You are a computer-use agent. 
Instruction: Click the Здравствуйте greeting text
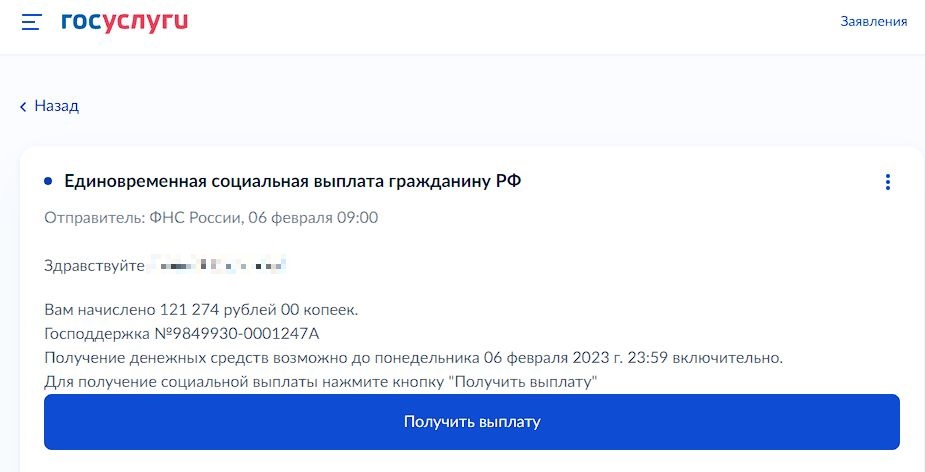pos(96,266)
